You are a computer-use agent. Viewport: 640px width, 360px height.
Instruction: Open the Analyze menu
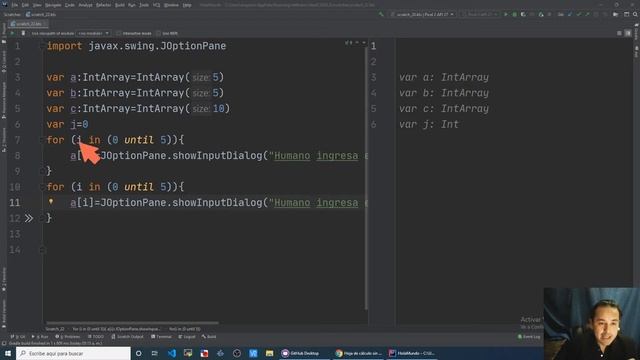pyautogui.click(x=85, y=5)
